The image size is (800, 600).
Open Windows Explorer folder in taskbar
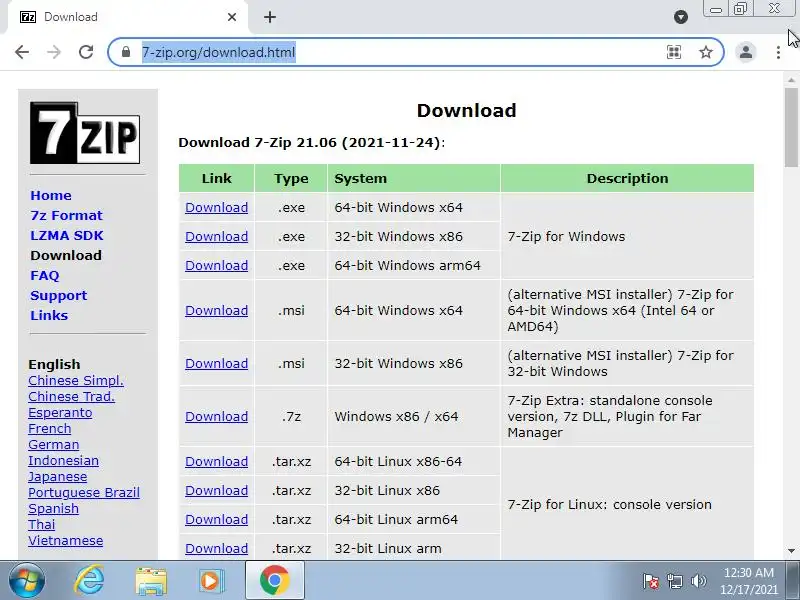pyautogui.click(x=151, y=581)
